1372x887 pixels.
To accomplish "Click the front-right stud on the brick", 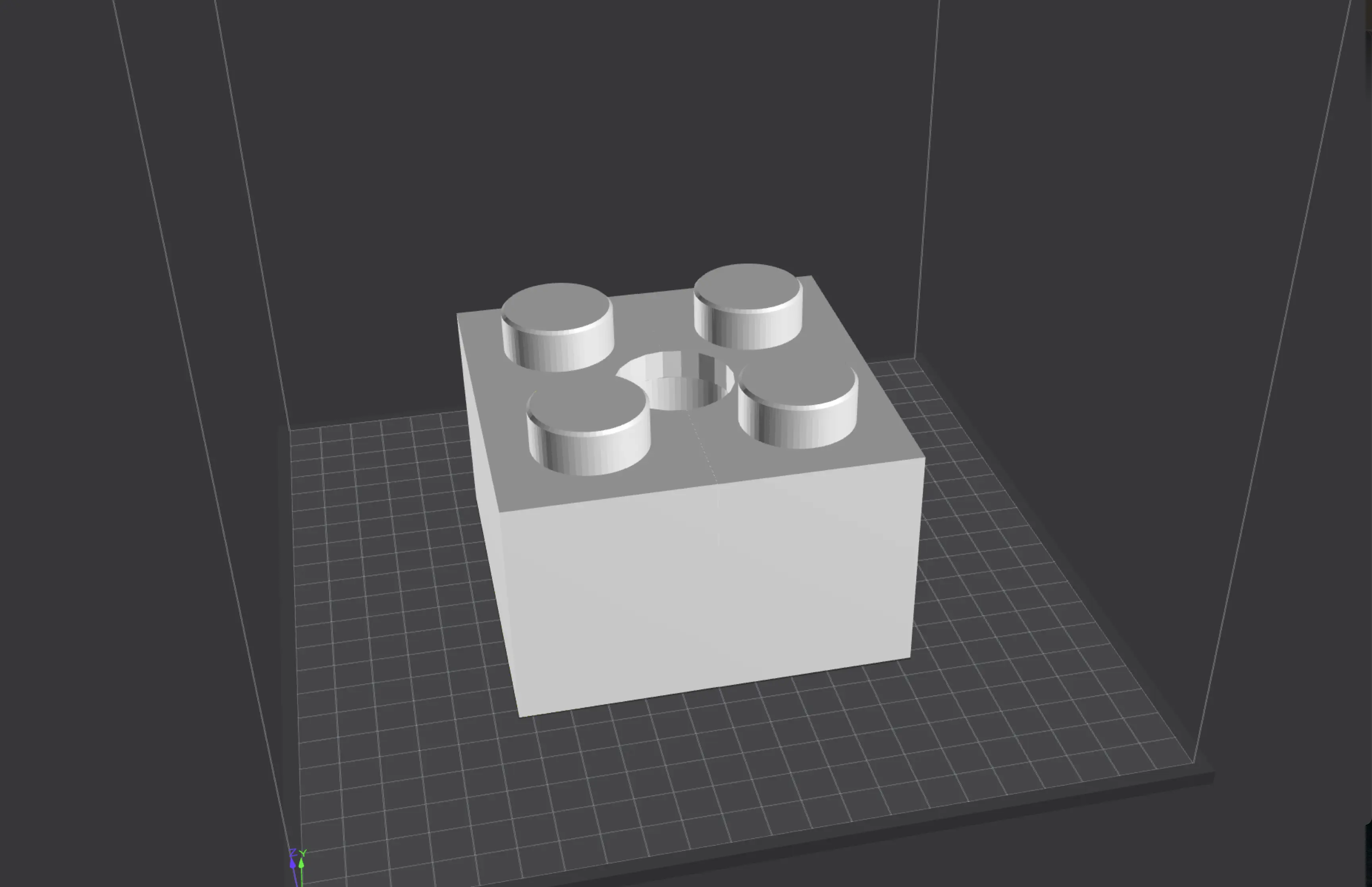I will [x=798, y=405].
